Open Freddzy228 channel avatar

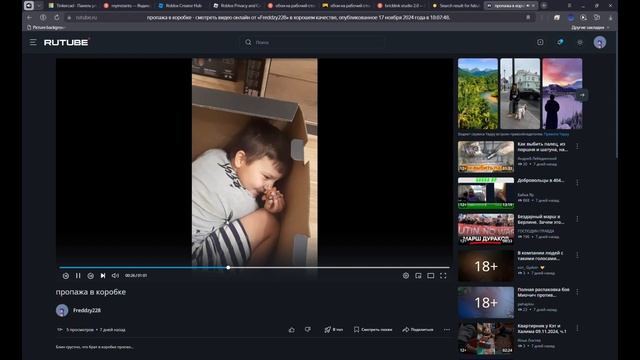tap(62, 310)
